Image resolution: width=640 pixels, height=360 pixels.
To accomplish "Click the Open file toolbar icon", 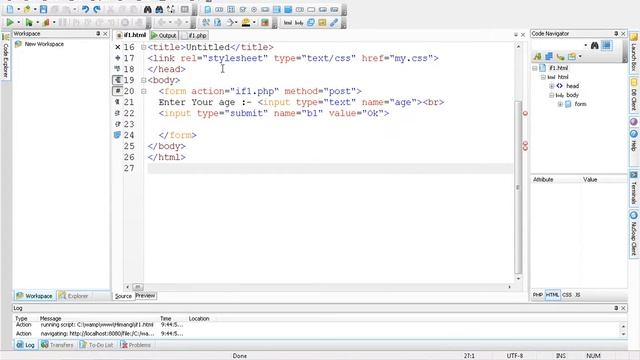I will (x=27, y=9).
